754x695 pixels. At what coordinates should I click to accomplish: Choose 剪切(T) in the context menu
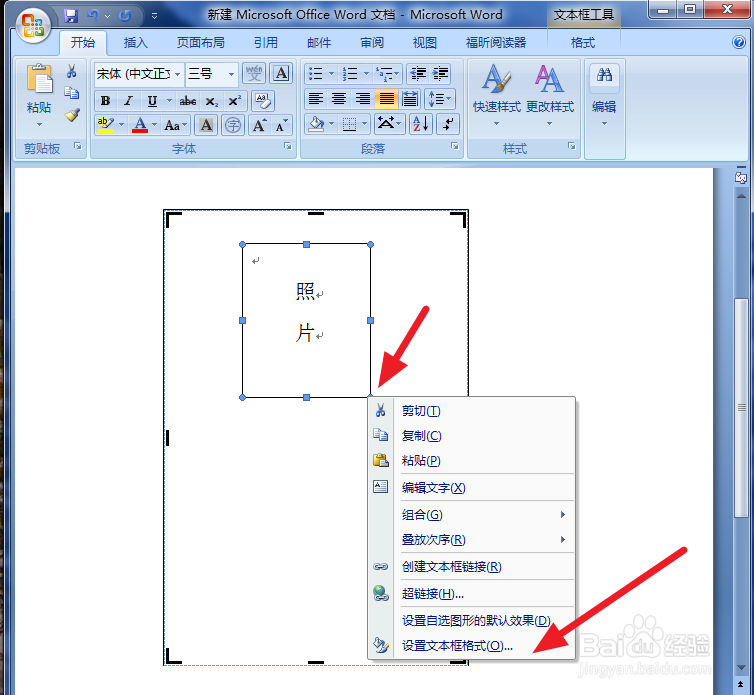[x=472, y=411]
